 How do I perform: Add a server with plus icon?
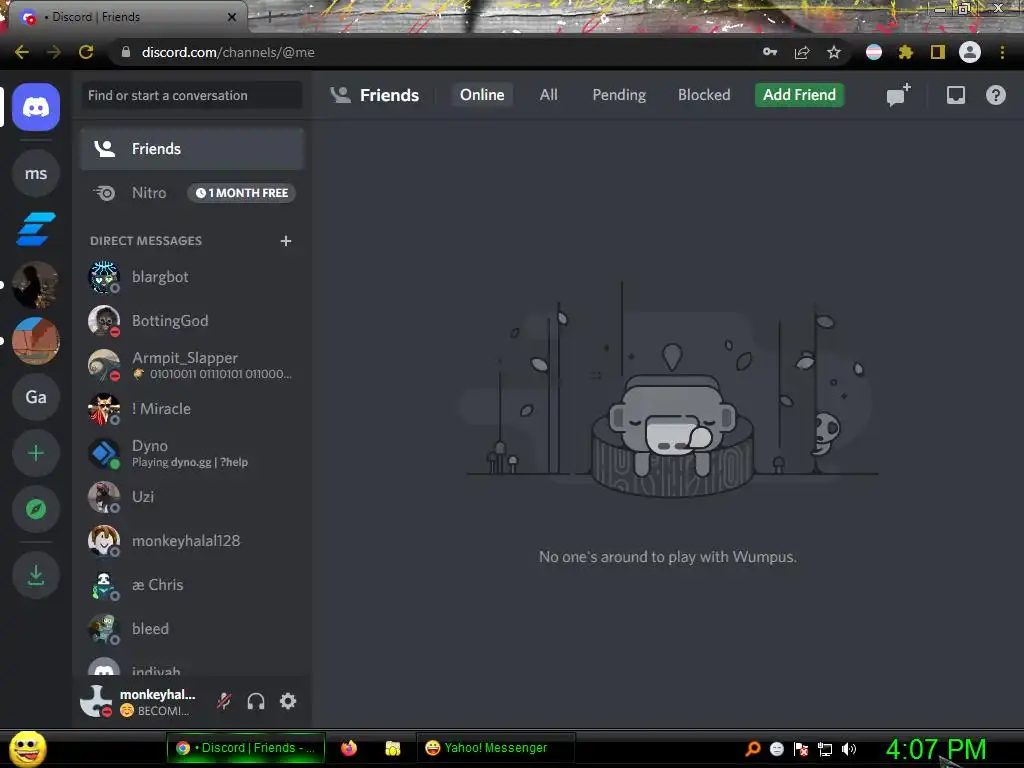pos(36,453)
